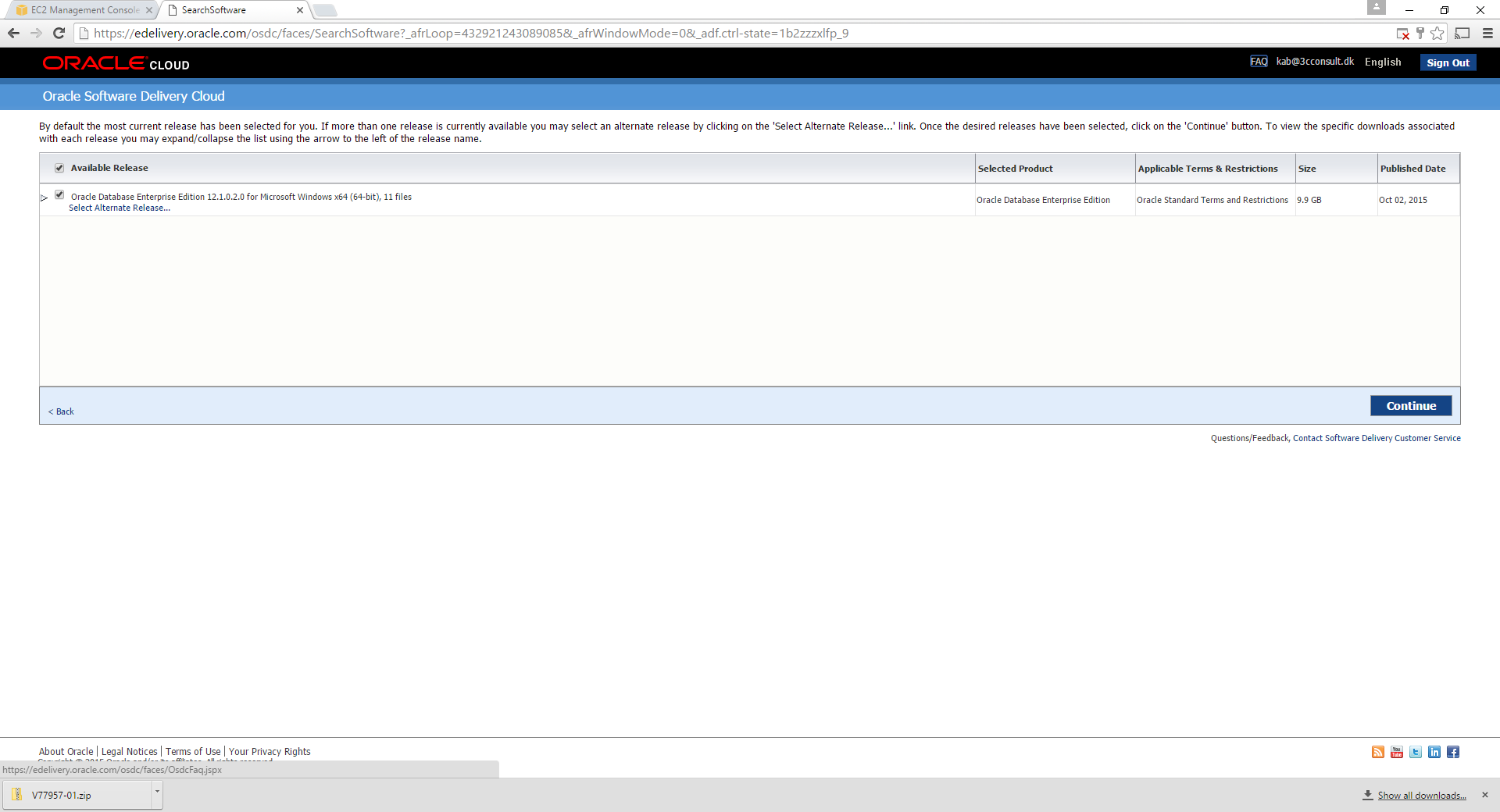The height and width of the screenshot is (812, 1500).
Task: Expand the Oracle Database Enterprise Edition release row
Action: [45, 198]
